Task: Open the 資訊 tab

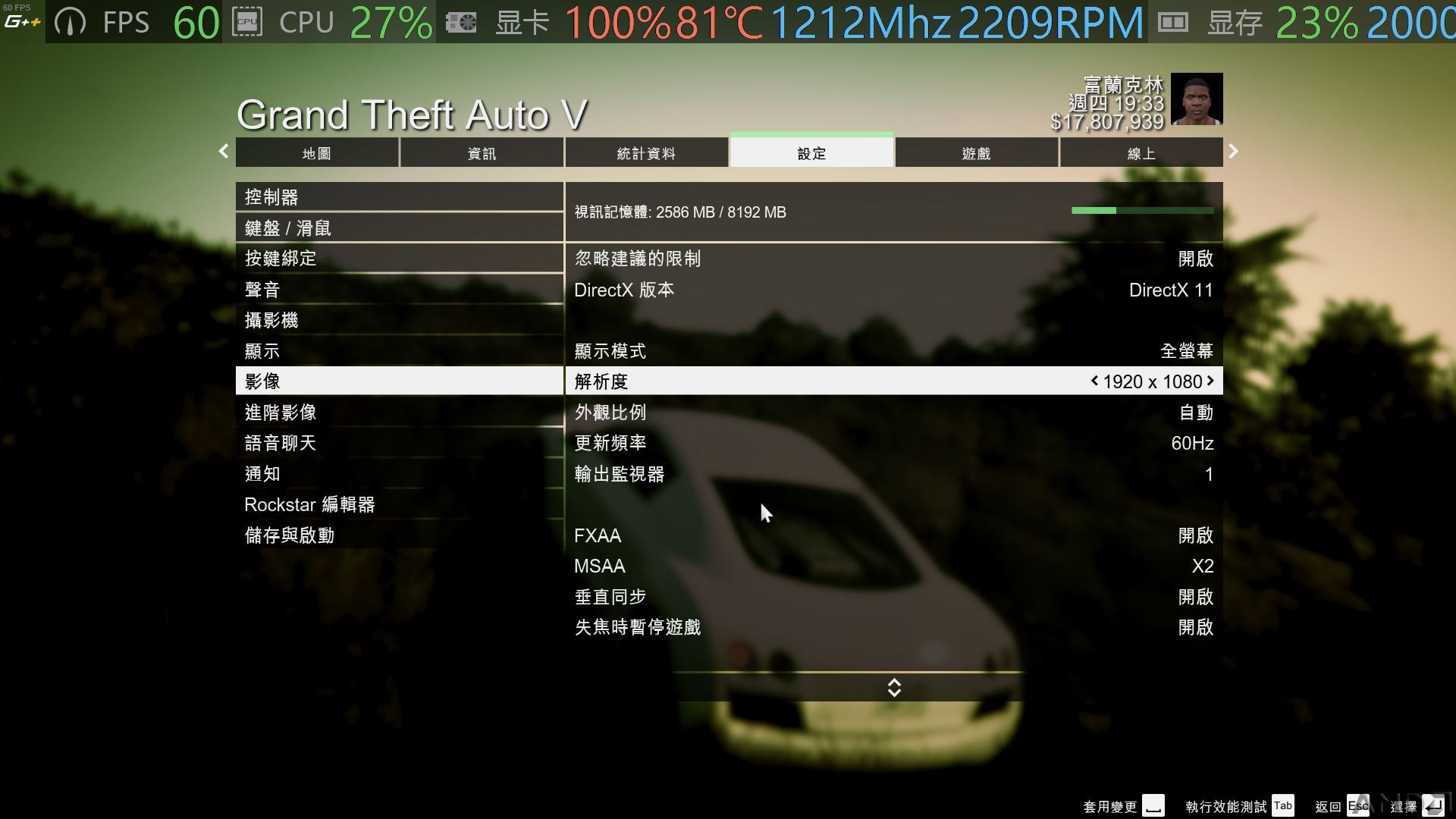Action: (x=482, y=153)
